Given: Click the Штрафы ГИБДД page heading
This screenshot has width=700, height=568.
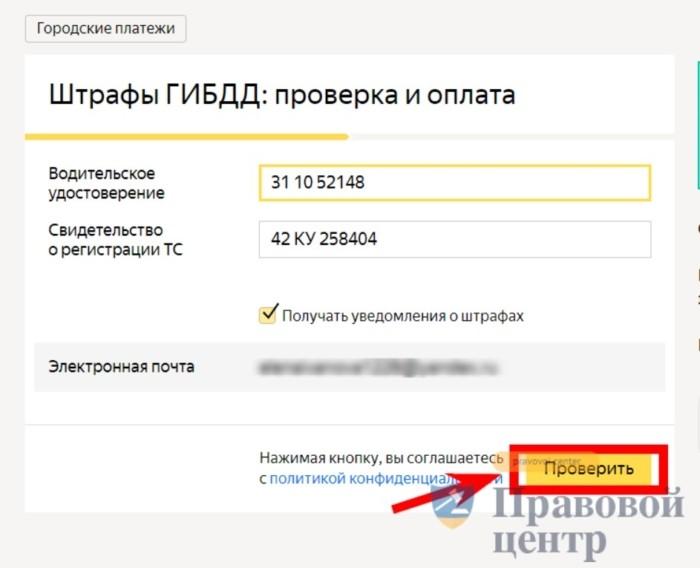Looking at the screenshot, I should (282, 95).
